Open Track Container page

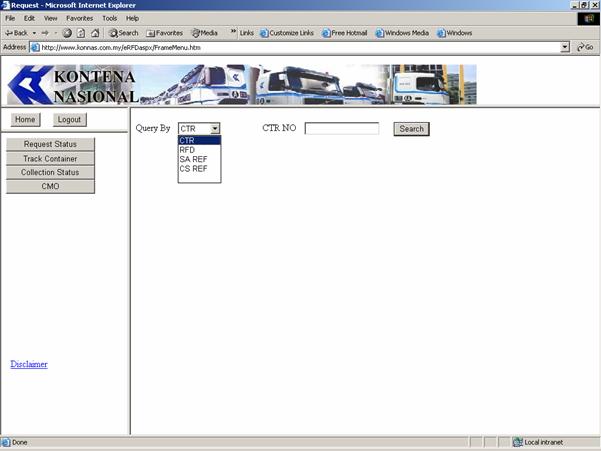(50, 159)
